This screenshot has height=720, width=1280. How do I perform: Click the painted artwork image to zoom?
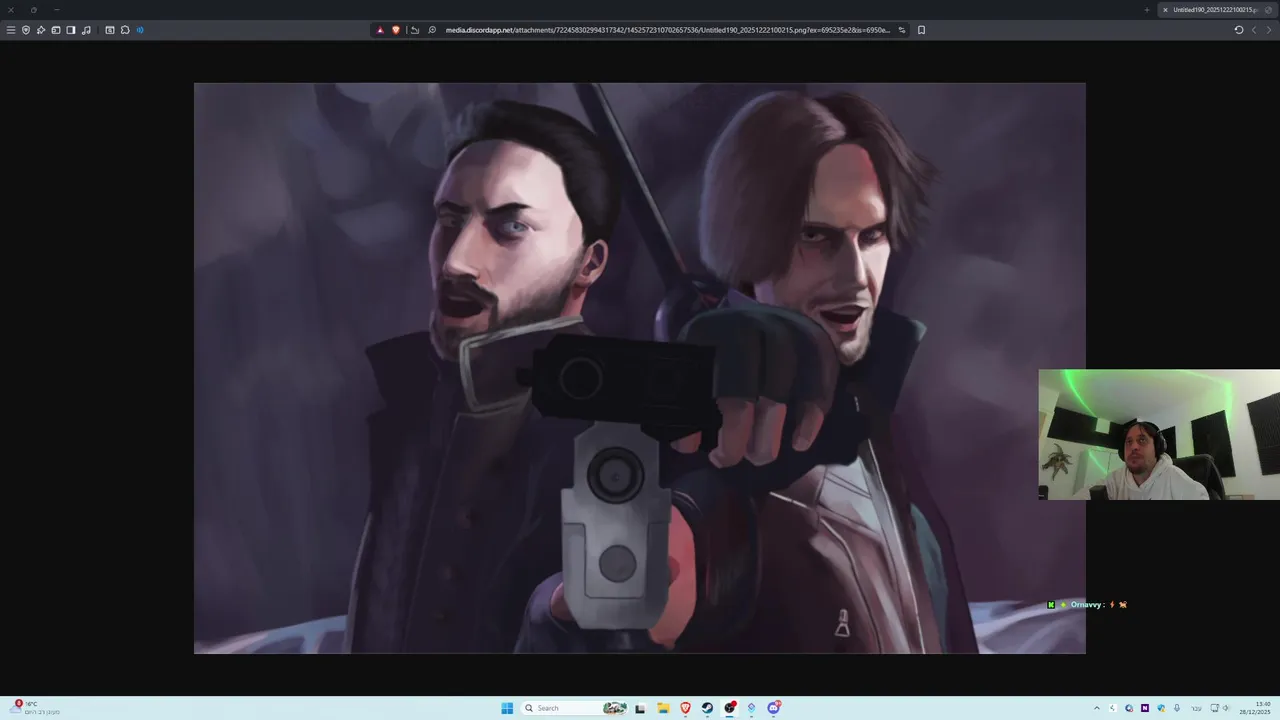pos(640,368)
